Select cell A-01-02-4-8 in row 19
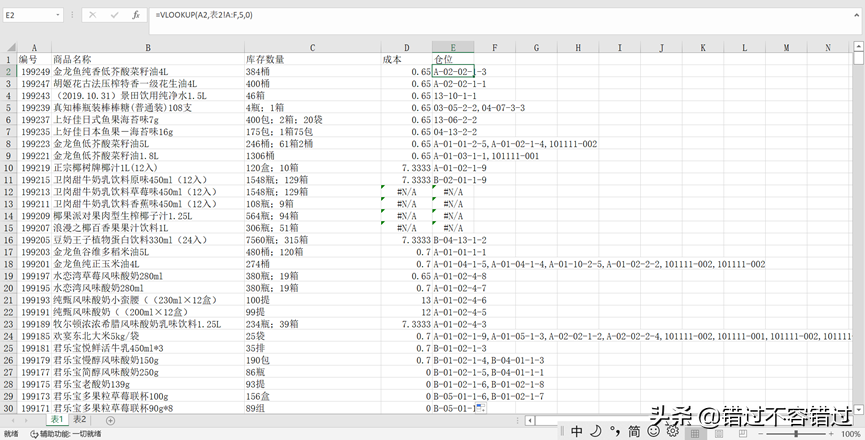The width and height of the screenshot is (865, 440). coord(453,276)
